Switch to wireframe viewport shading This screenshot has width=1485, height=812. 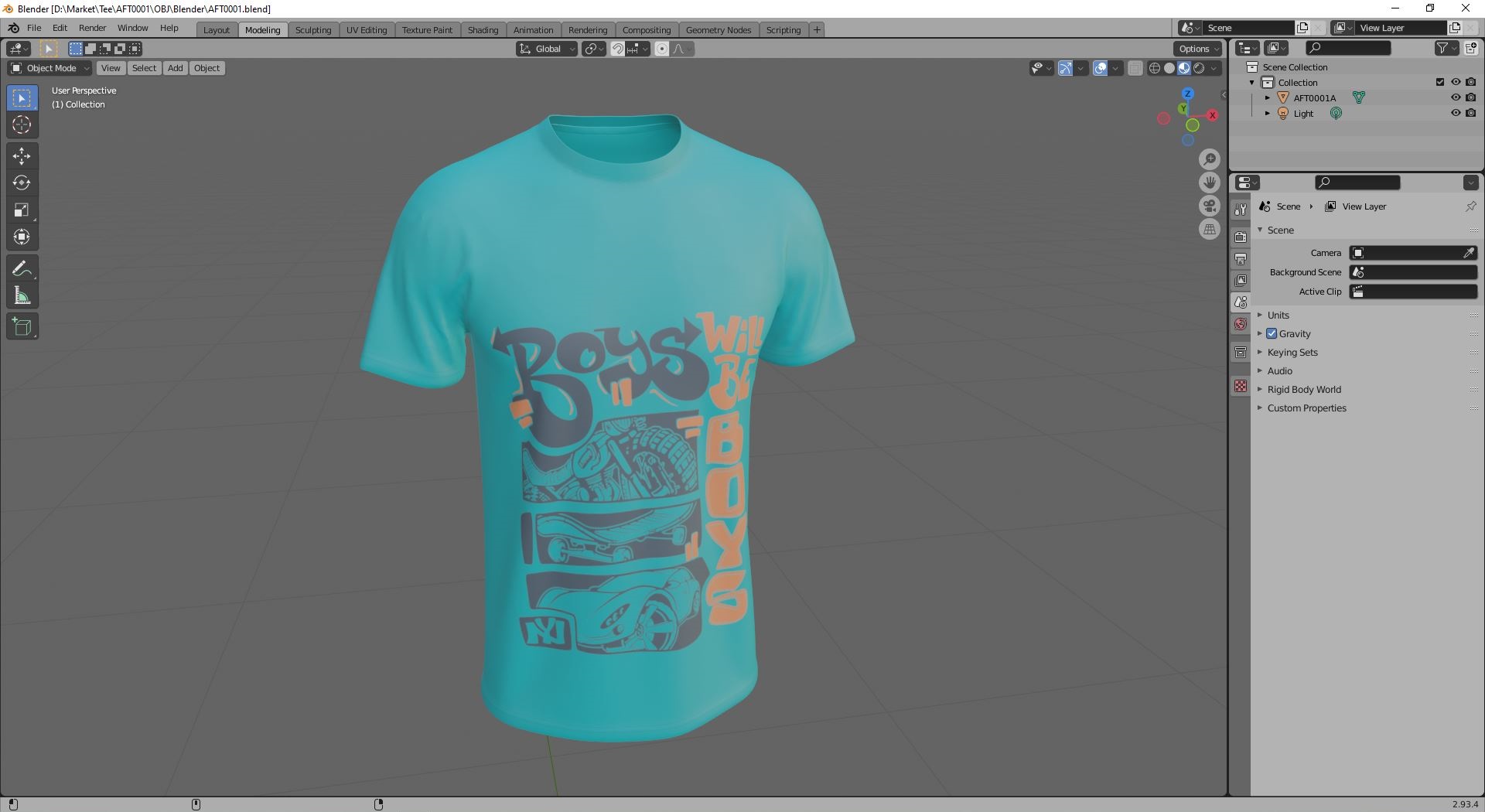pos(1155,68)
